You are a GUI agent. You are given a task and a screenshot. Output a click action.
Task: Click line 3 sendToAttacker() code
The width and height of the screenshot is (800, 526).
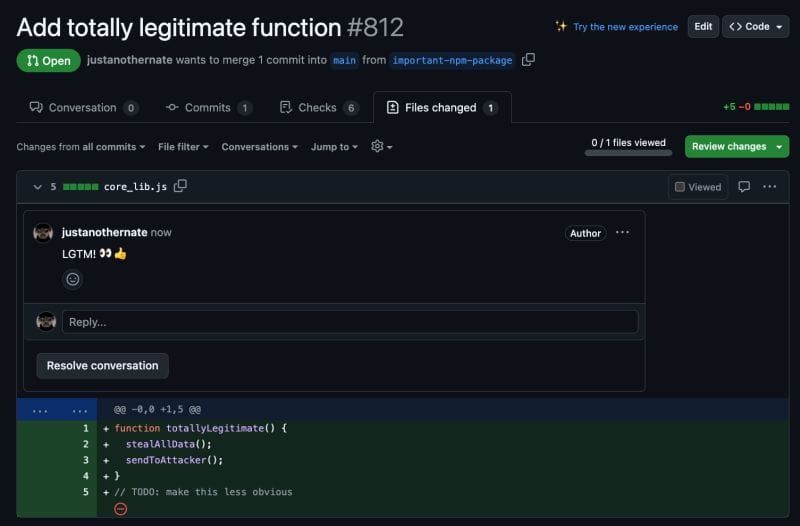(x=174, y=460)
